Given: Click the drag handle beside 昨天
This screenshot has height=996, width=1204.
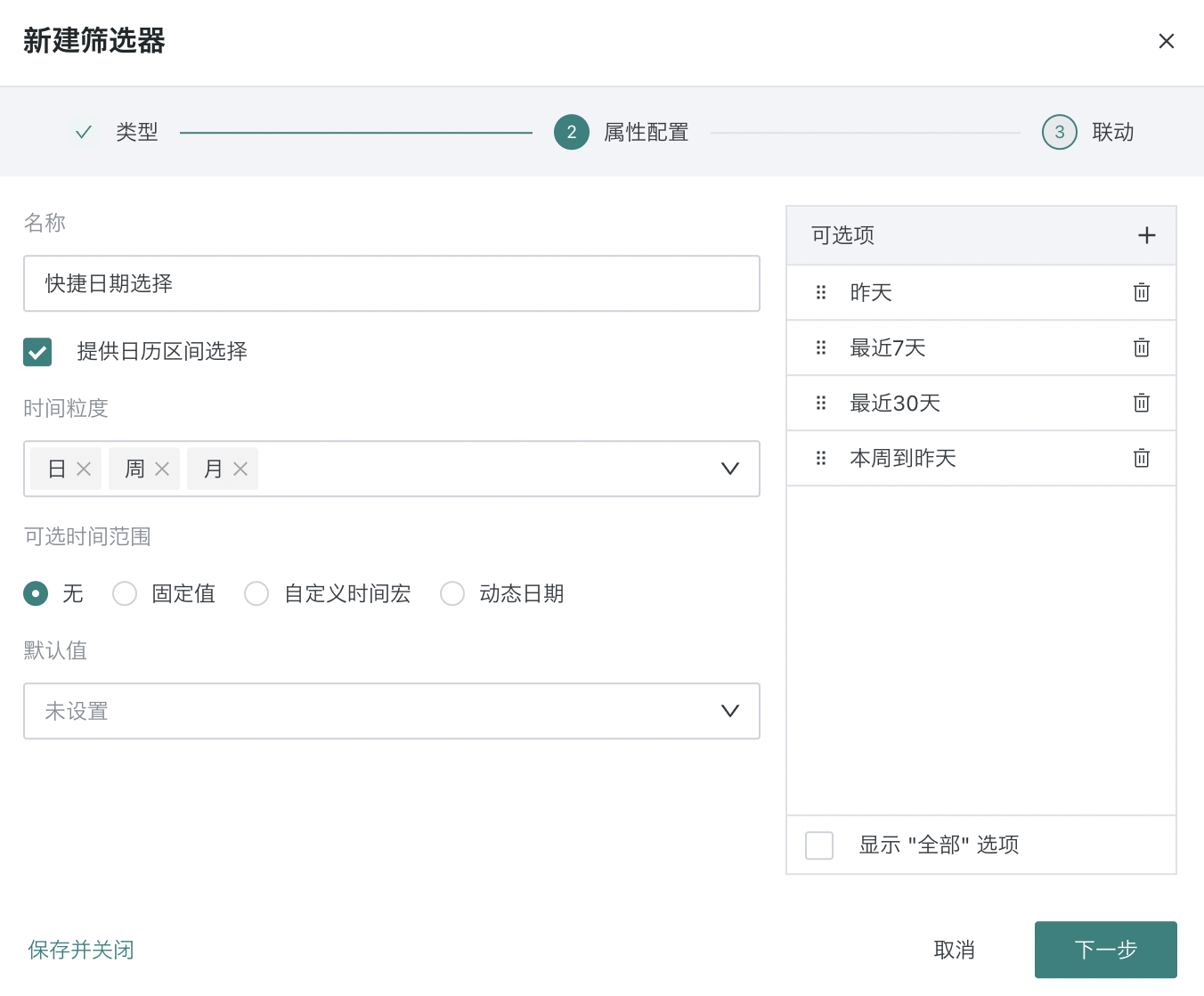Looking at the screenshot, I should point(821,292).
